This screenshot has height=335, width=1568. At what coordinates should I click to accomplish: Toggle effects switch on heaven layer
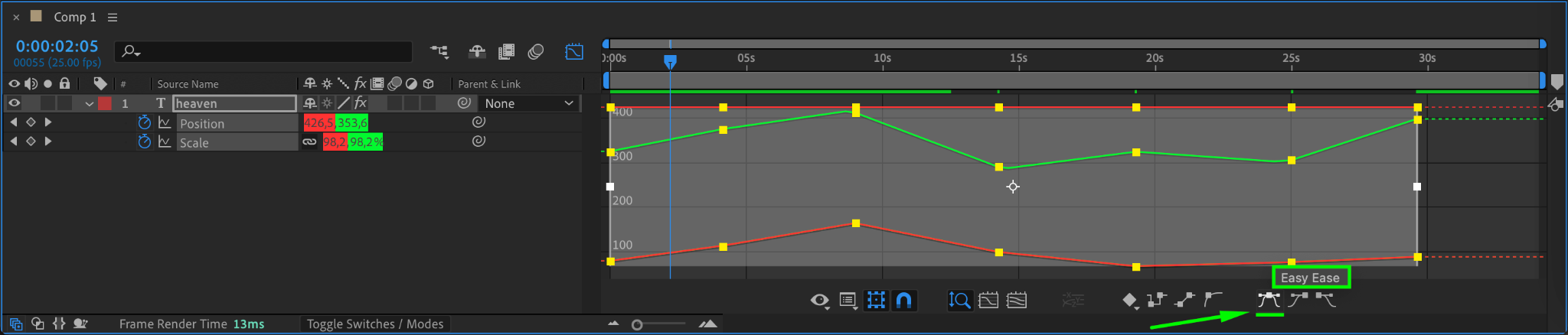click(x=361, y=103)
